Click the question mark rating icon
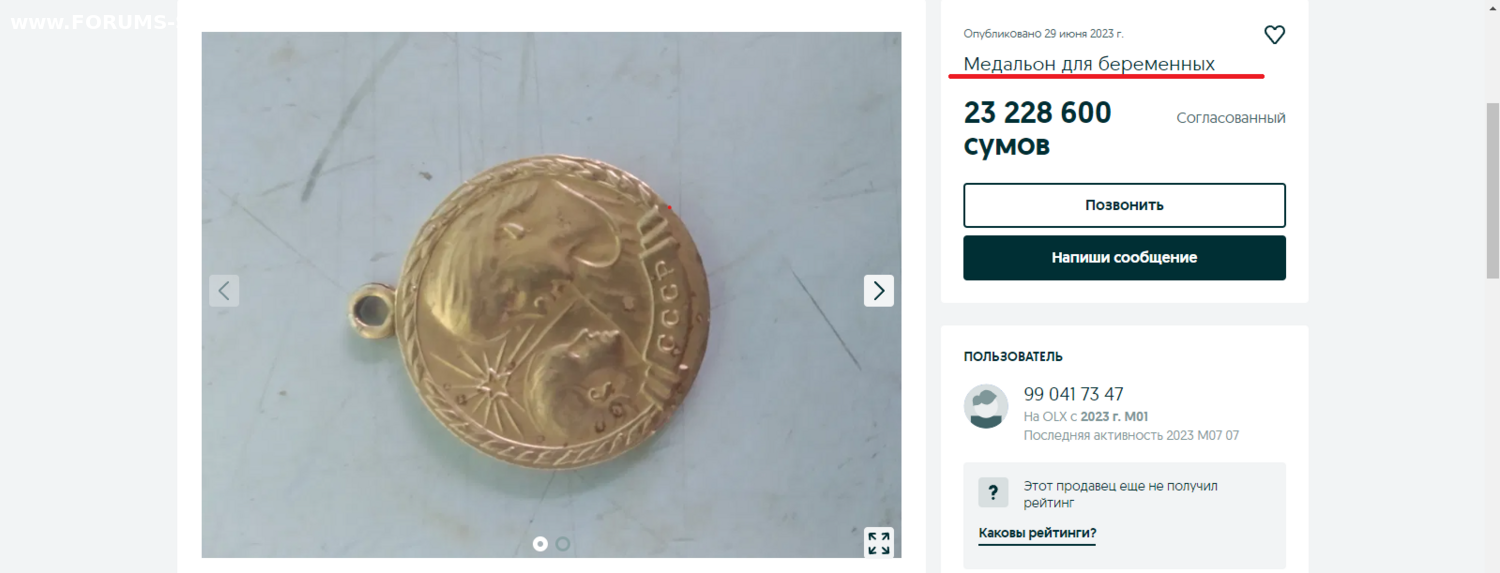Viewport: 1500px width, 573px height. (x=993, y=492)
